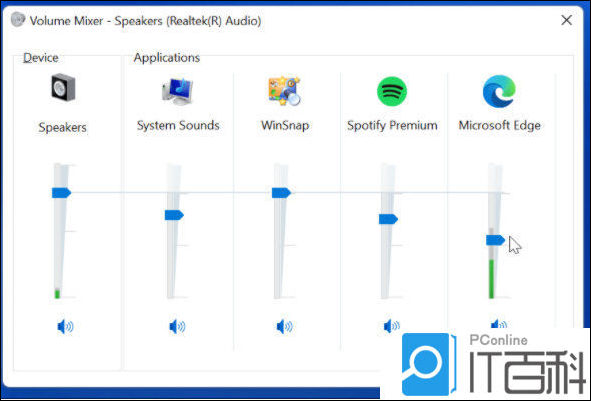
Task: Click the Microsoft Edge slider handle
Action: coord(495,240)
